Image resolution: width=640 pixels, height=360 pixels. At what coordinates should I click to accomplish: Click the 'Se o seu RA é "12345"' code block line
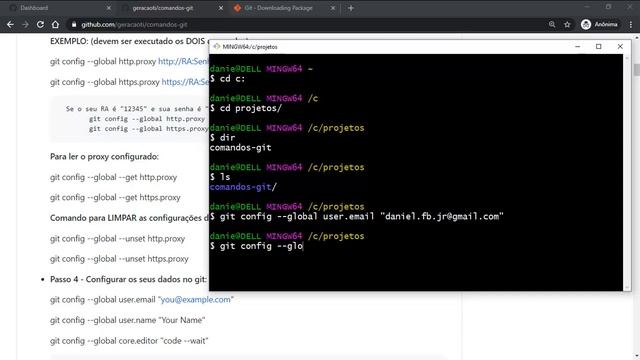tap(137, 109)
